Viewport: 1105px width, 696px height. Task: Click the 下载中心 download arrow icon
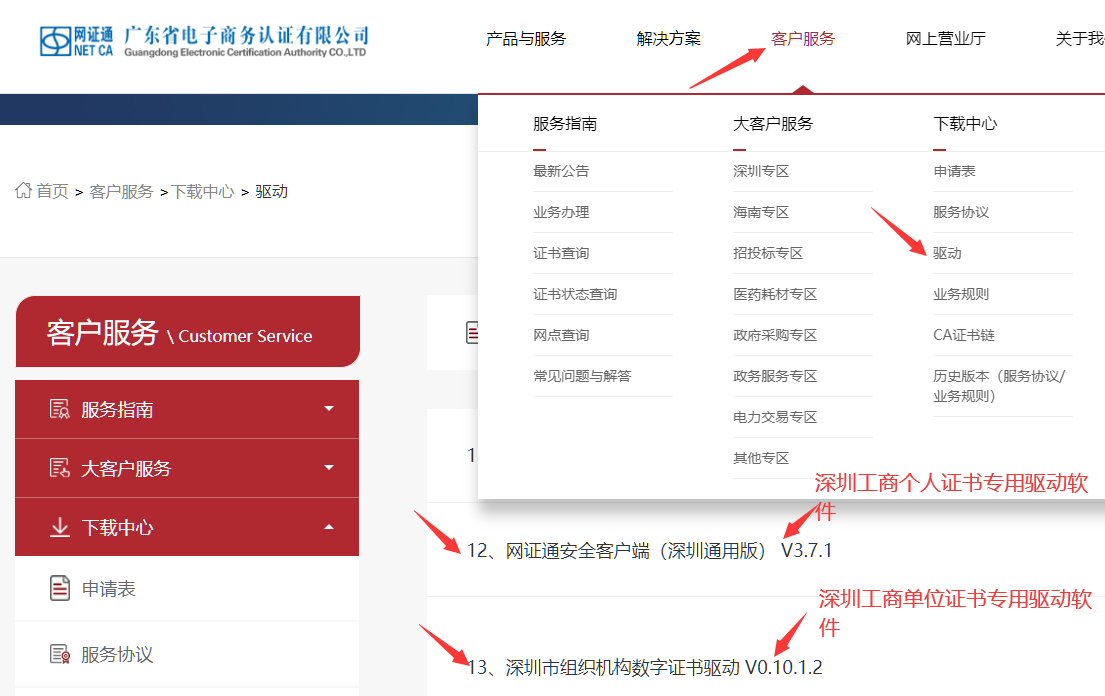[x=59, y=527]
